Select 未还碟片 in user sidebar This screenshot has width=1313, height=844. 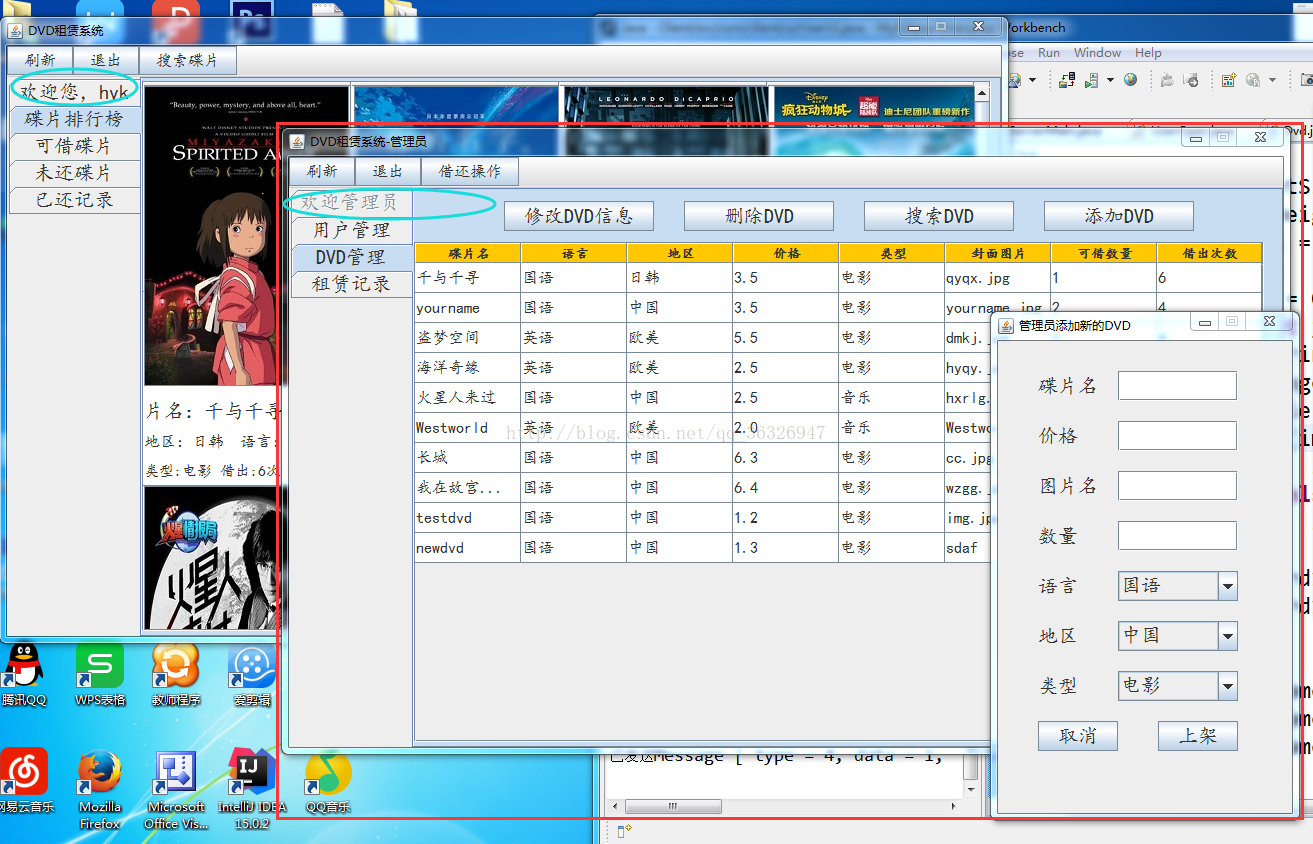(x=74, y=173)
